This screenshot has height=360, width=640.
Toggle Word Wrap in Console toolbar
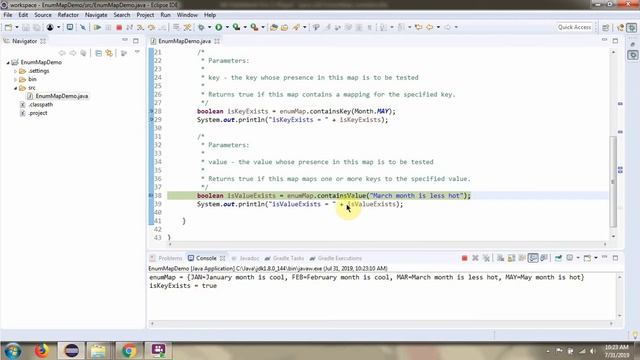tap(522, 258)
